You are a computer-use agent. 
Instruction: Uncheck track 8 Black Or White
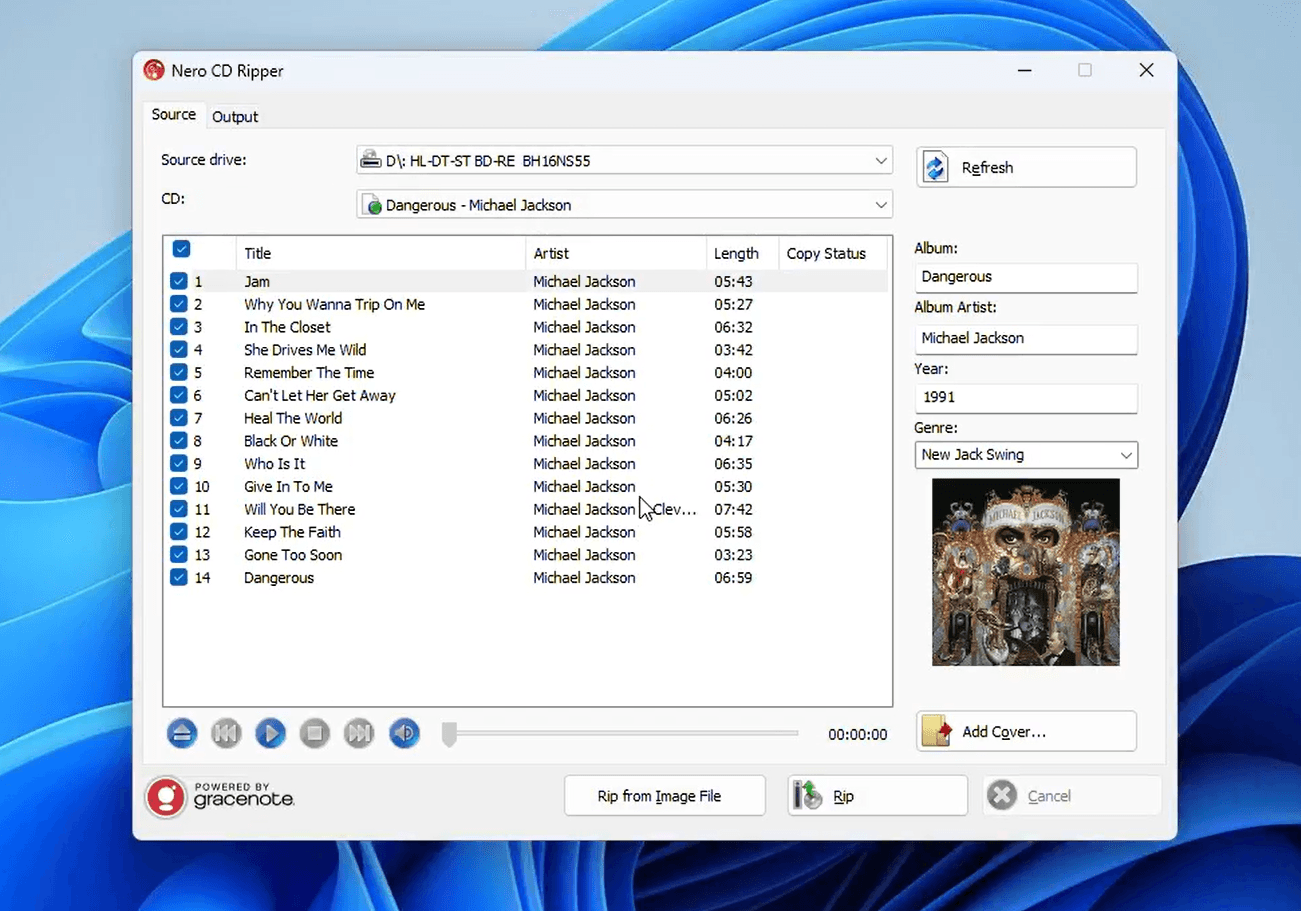tap(179, 441)
